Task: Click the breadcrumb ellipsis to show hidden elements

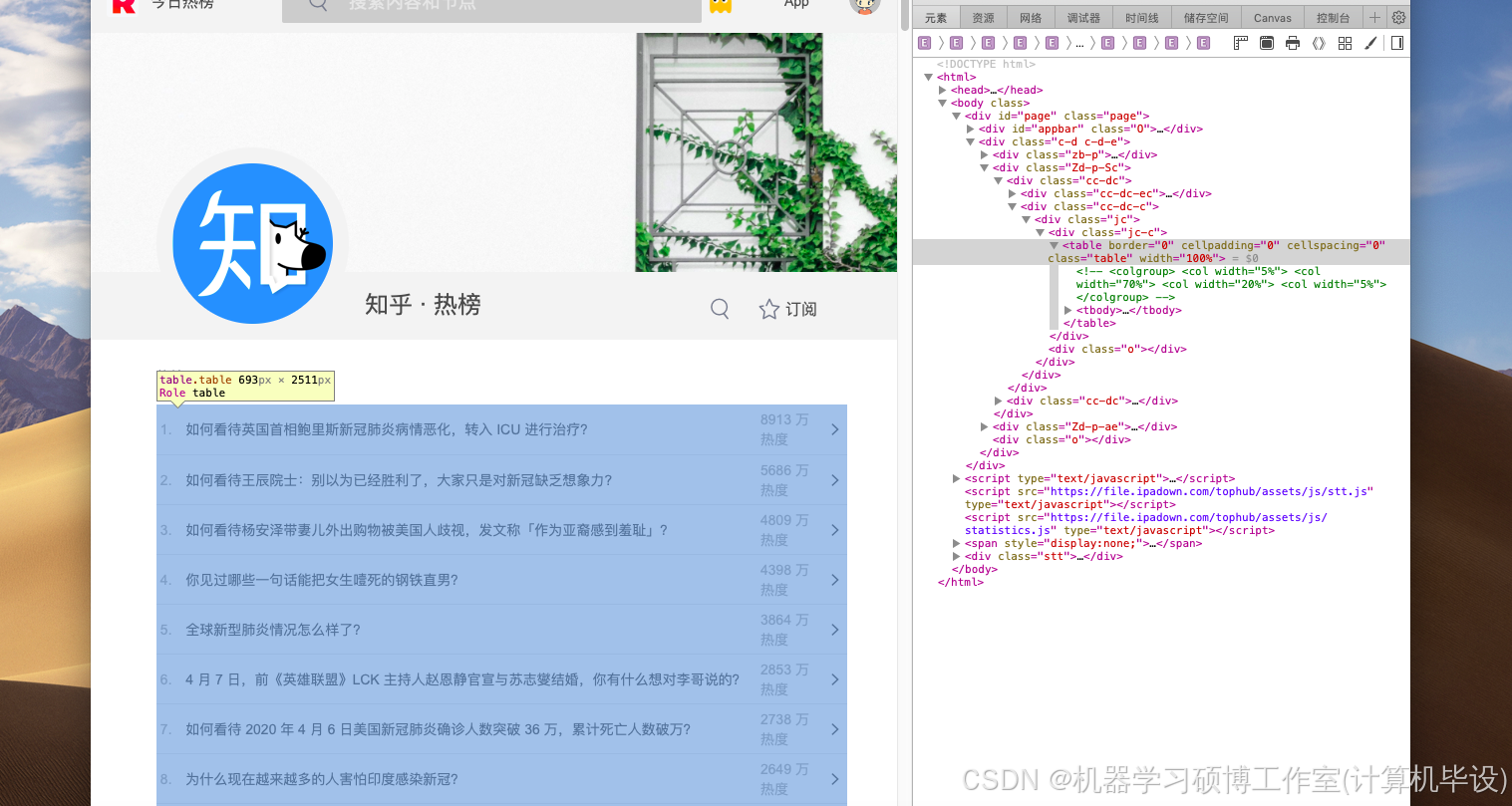Action: tap(1079, 43)
